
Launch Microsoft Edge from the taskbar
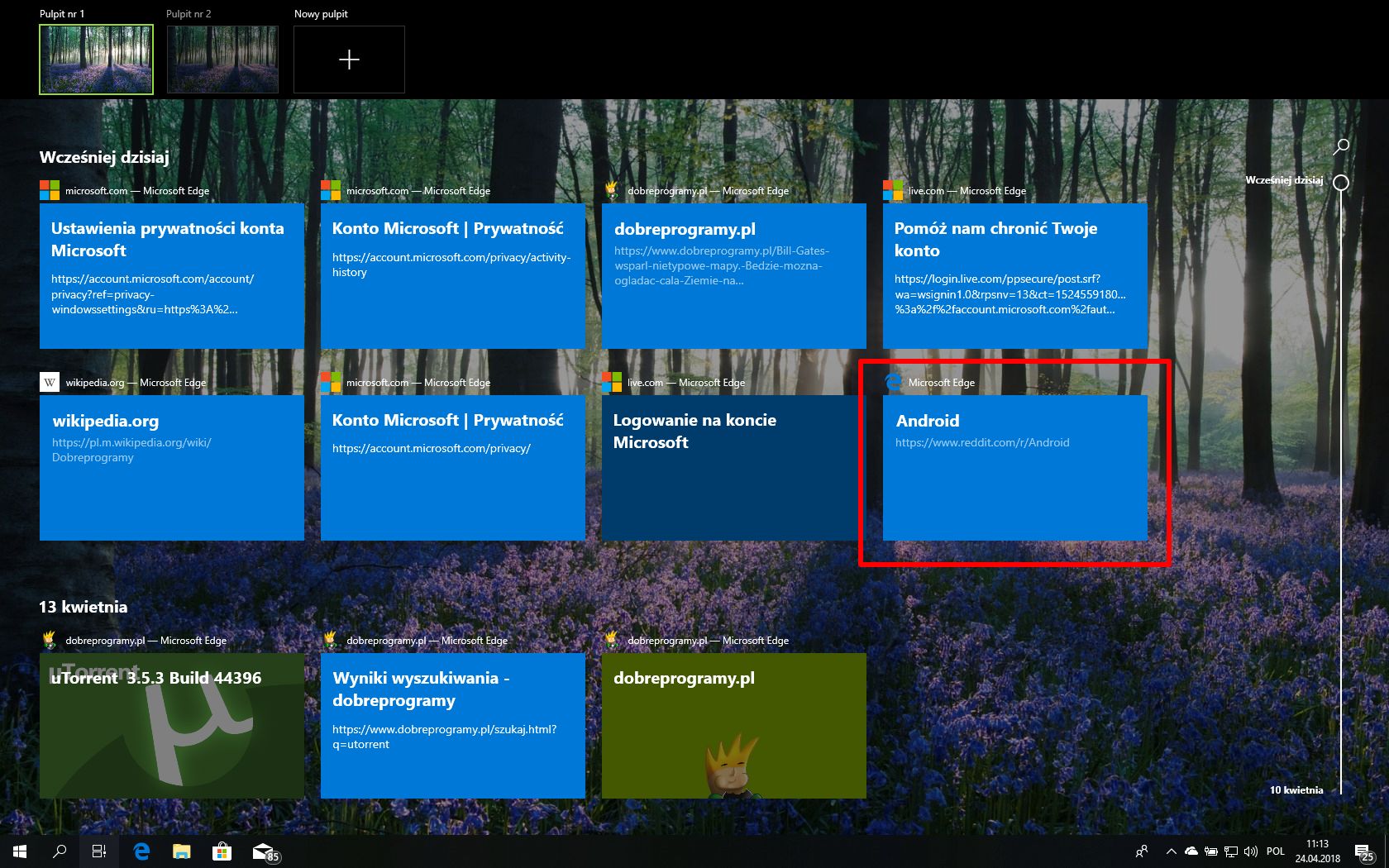click(141, 851)
